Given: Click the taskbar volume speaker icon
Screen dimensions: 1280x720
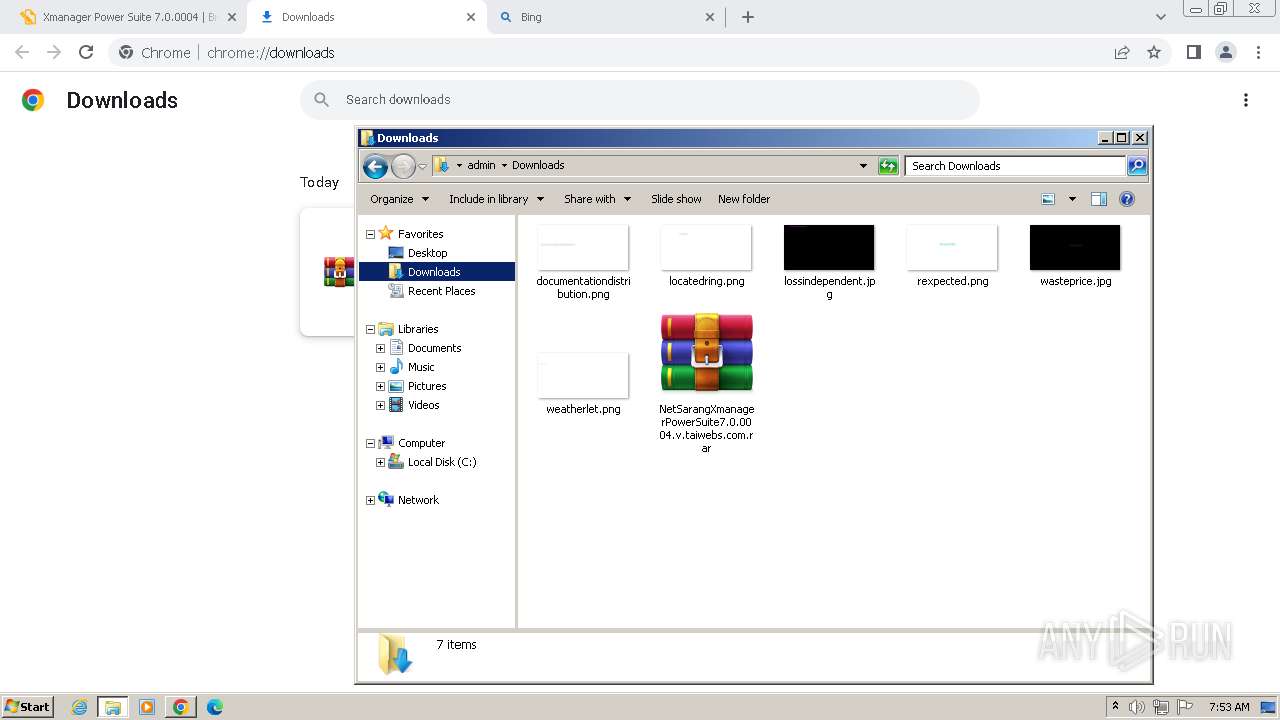Looking at the screenshot, I should [x=1137, y=707].
